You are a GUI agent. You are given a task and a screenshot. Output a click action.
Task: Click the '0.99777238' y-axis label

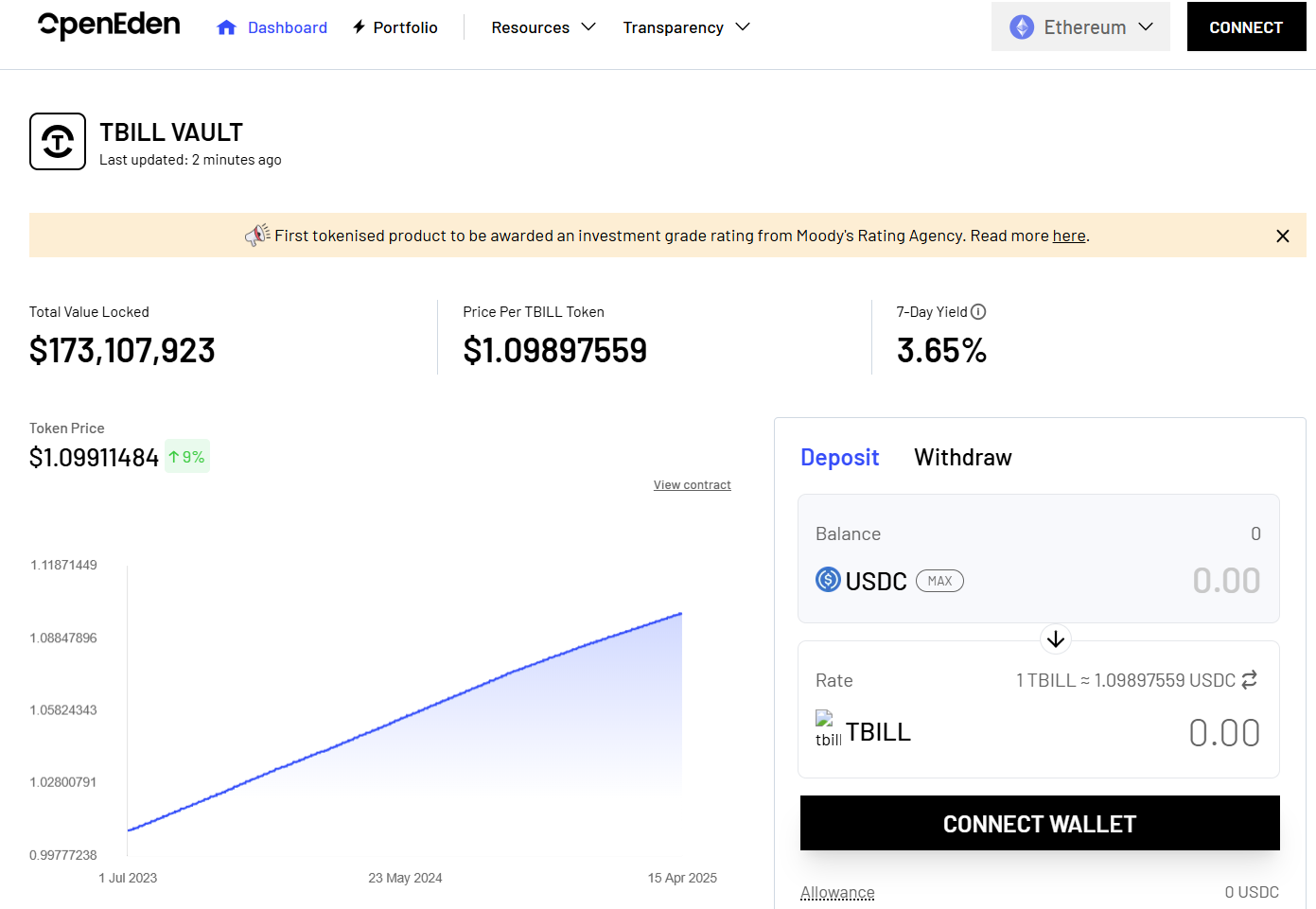pyautogui.click(x=63, y=855)
